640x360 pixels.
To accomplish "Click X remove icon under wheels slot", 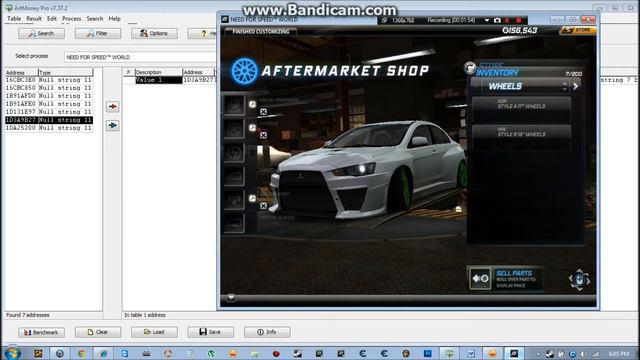I will [x=264, y=135].
